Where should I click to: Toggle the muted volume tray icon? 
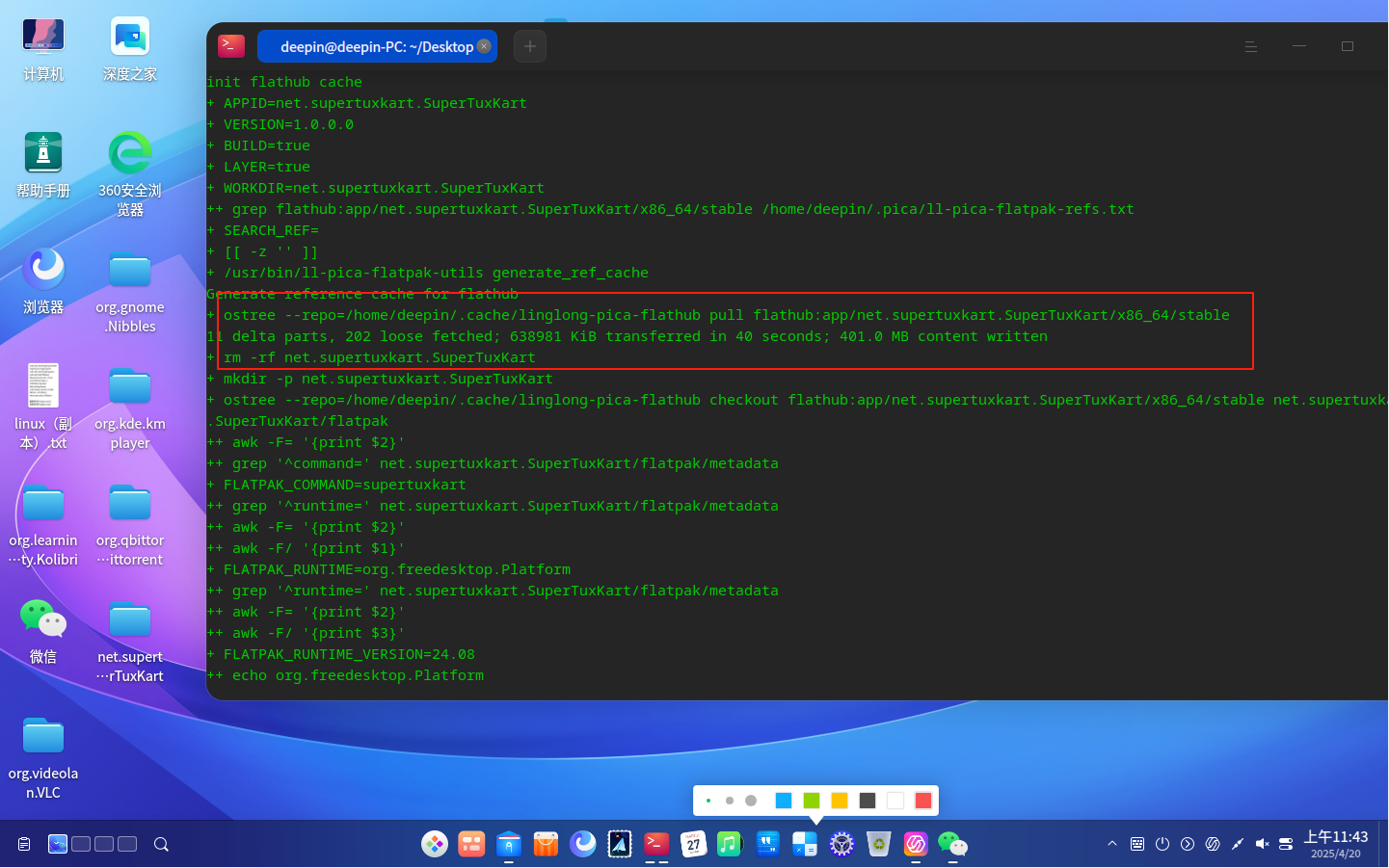coord(1262,844)
